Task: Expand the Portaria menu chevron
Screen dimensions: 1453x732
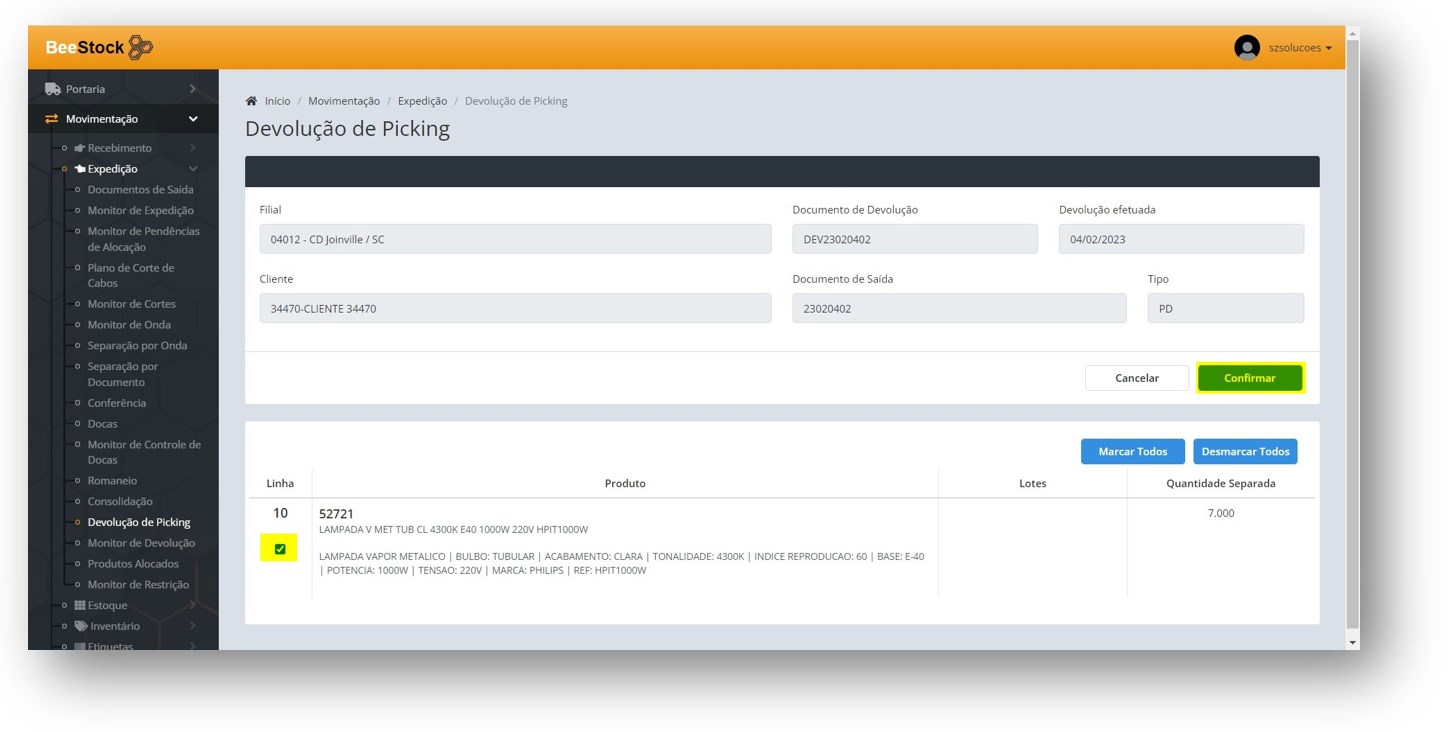Action: tap(193, 89)
